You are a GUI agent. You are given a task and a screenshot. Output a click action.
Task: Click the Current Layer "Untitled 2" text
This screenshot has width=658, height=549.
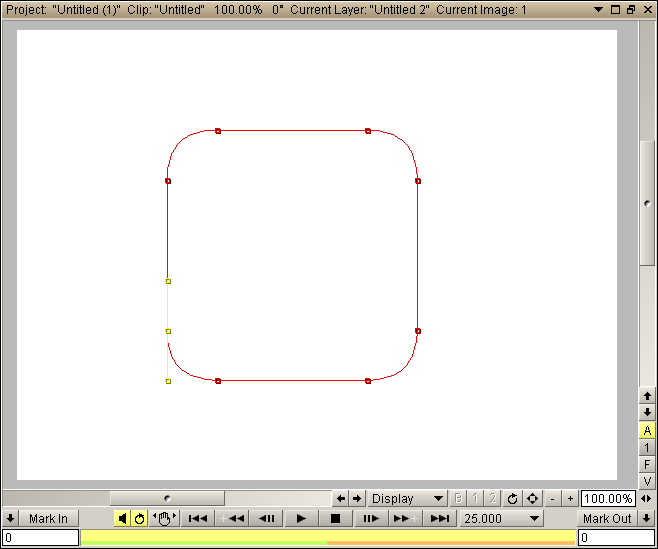360,9
